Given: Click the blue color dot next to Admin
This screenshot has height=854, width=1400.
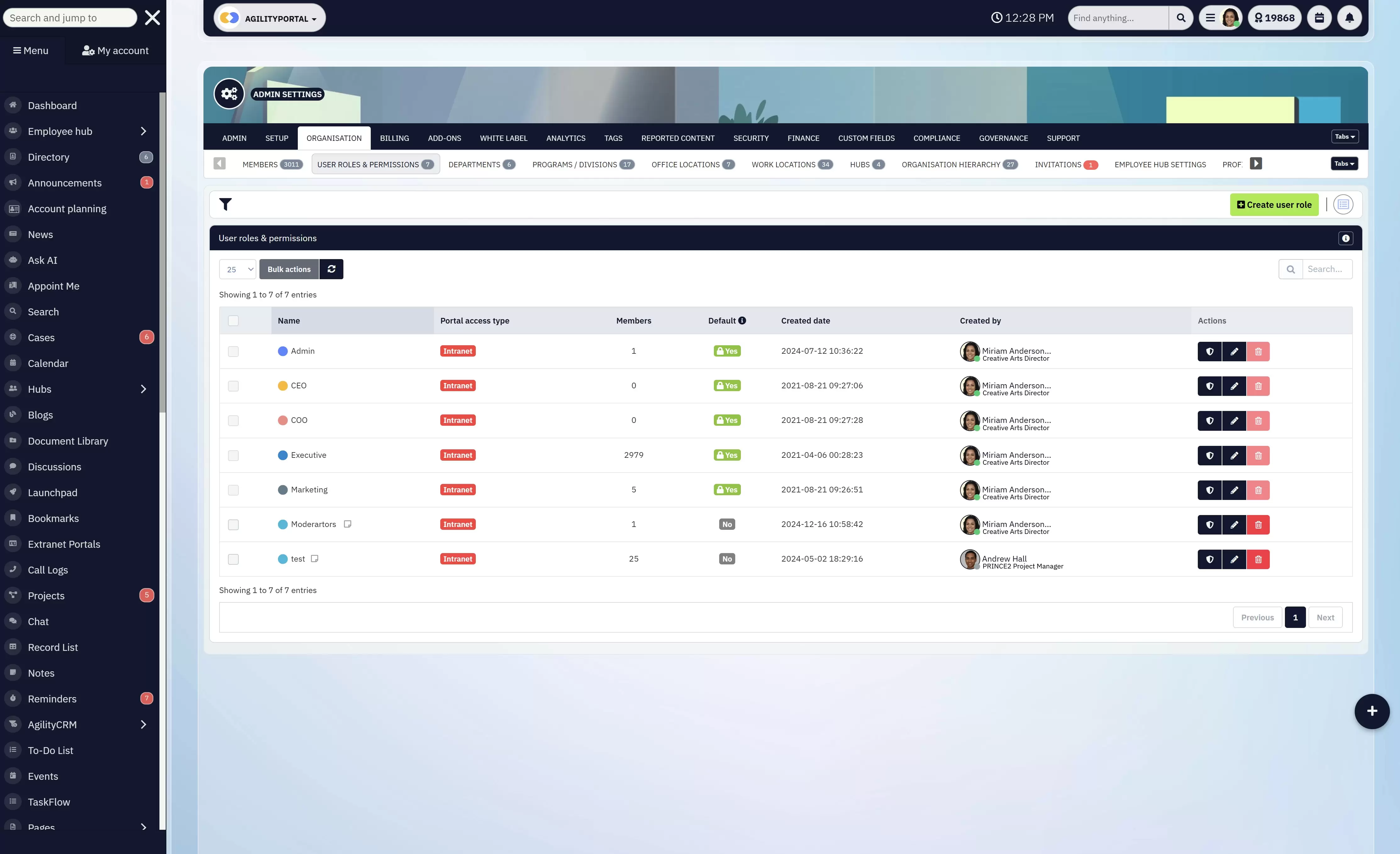Looking at the screenshot, I should coord(282,351).
